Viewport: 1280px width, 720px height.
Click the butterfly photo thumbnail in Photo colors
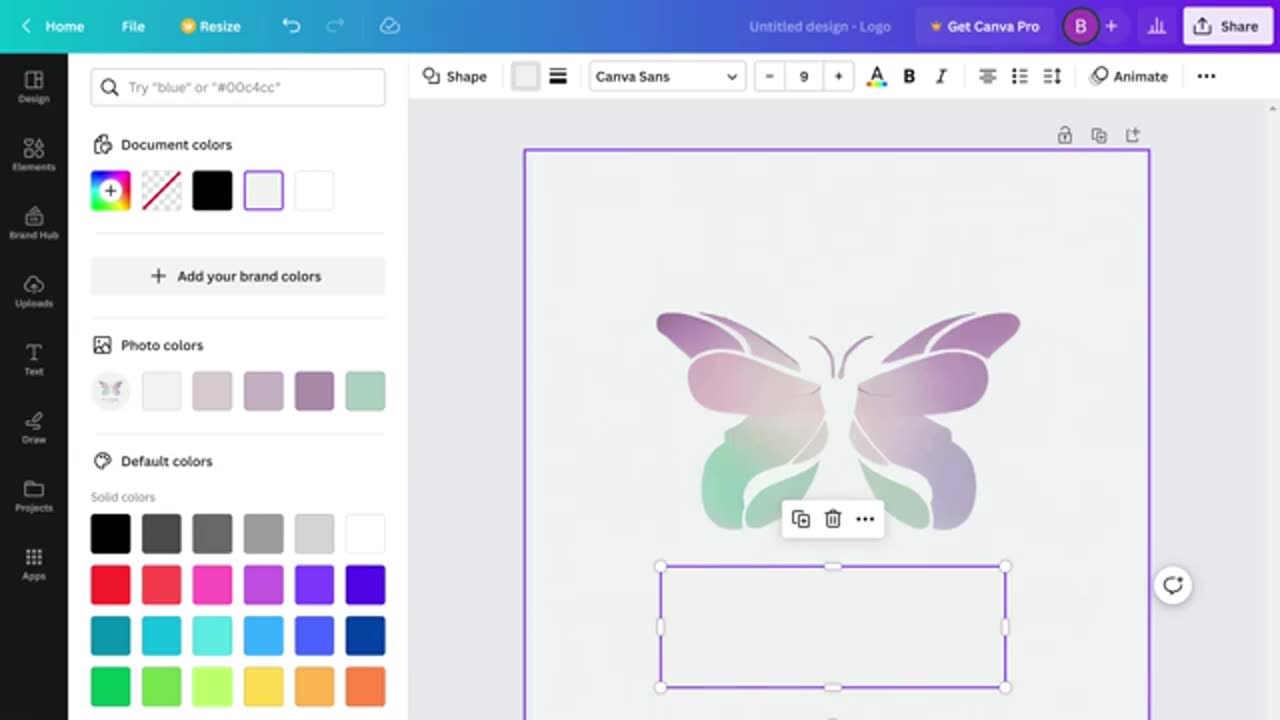tap(110, 391)
